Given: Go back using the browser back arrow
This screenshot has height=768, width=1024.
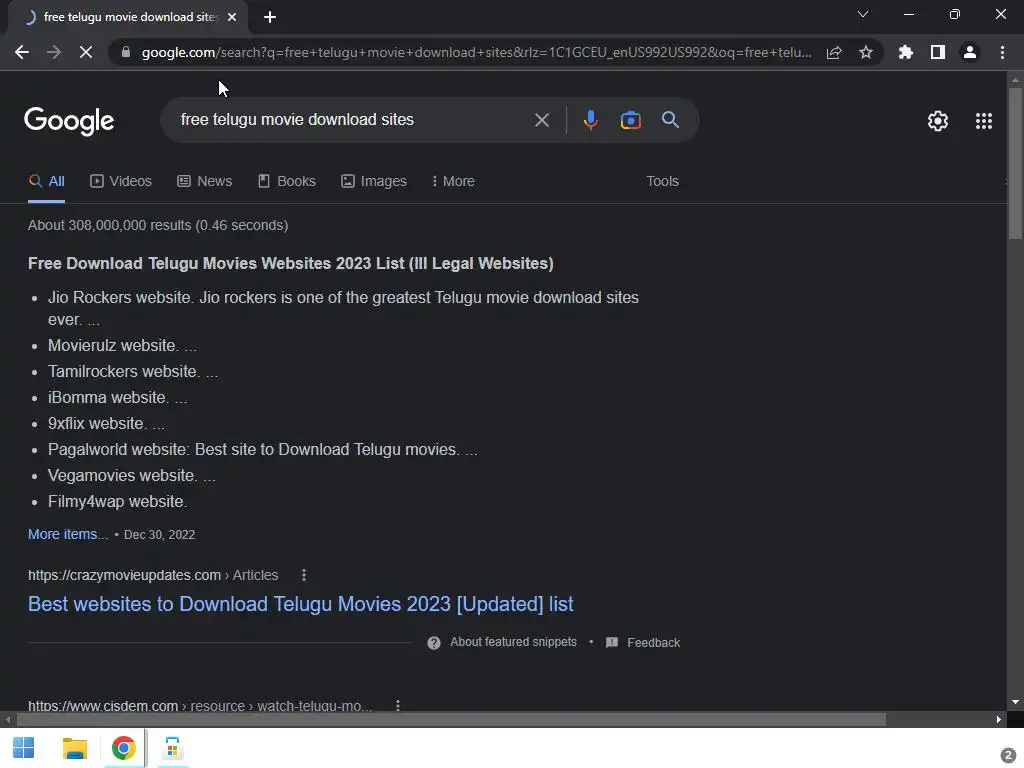Looking at the screenshot, I should pos(22,52).
